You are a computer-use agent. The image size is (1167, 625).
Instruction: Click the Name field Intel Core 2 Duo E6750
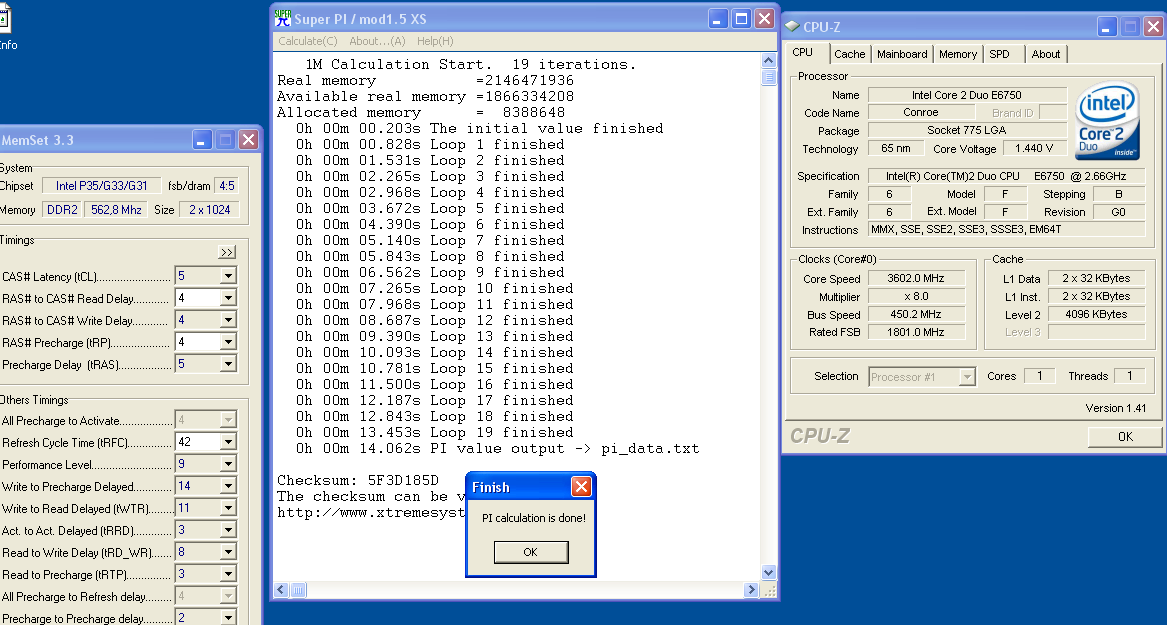[967, 94]
